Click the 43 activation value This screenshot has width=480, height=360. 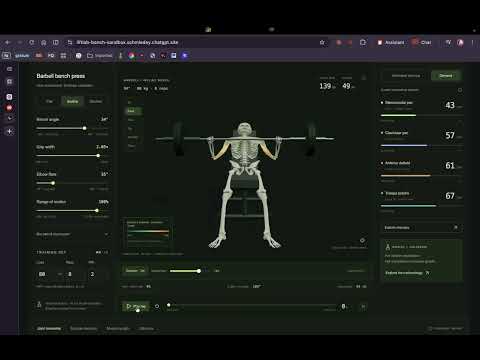click(x=450, y=105)
